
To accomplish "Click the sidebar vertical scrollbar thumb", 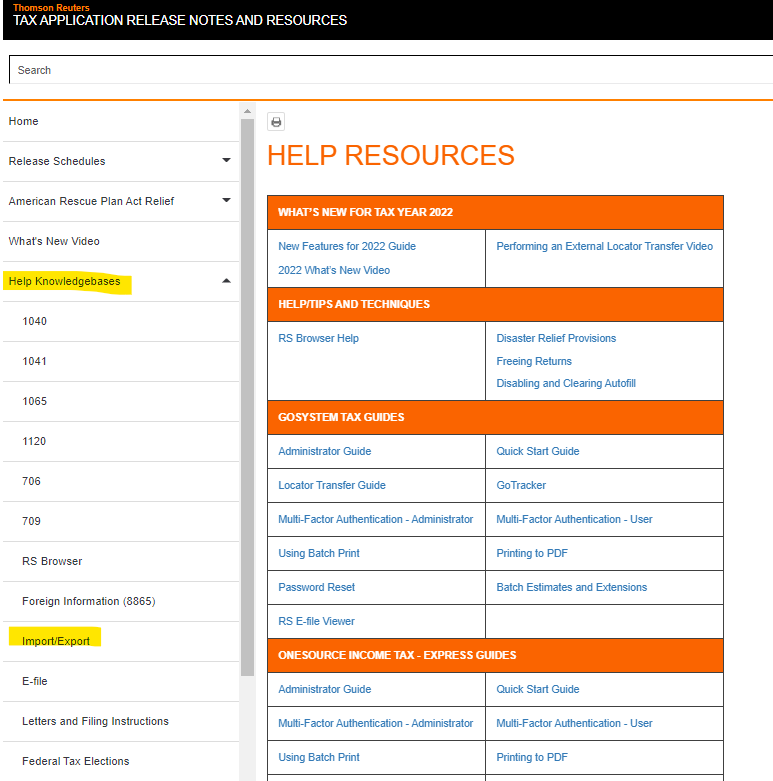I will pyautogui.click(x=248, y=397).
